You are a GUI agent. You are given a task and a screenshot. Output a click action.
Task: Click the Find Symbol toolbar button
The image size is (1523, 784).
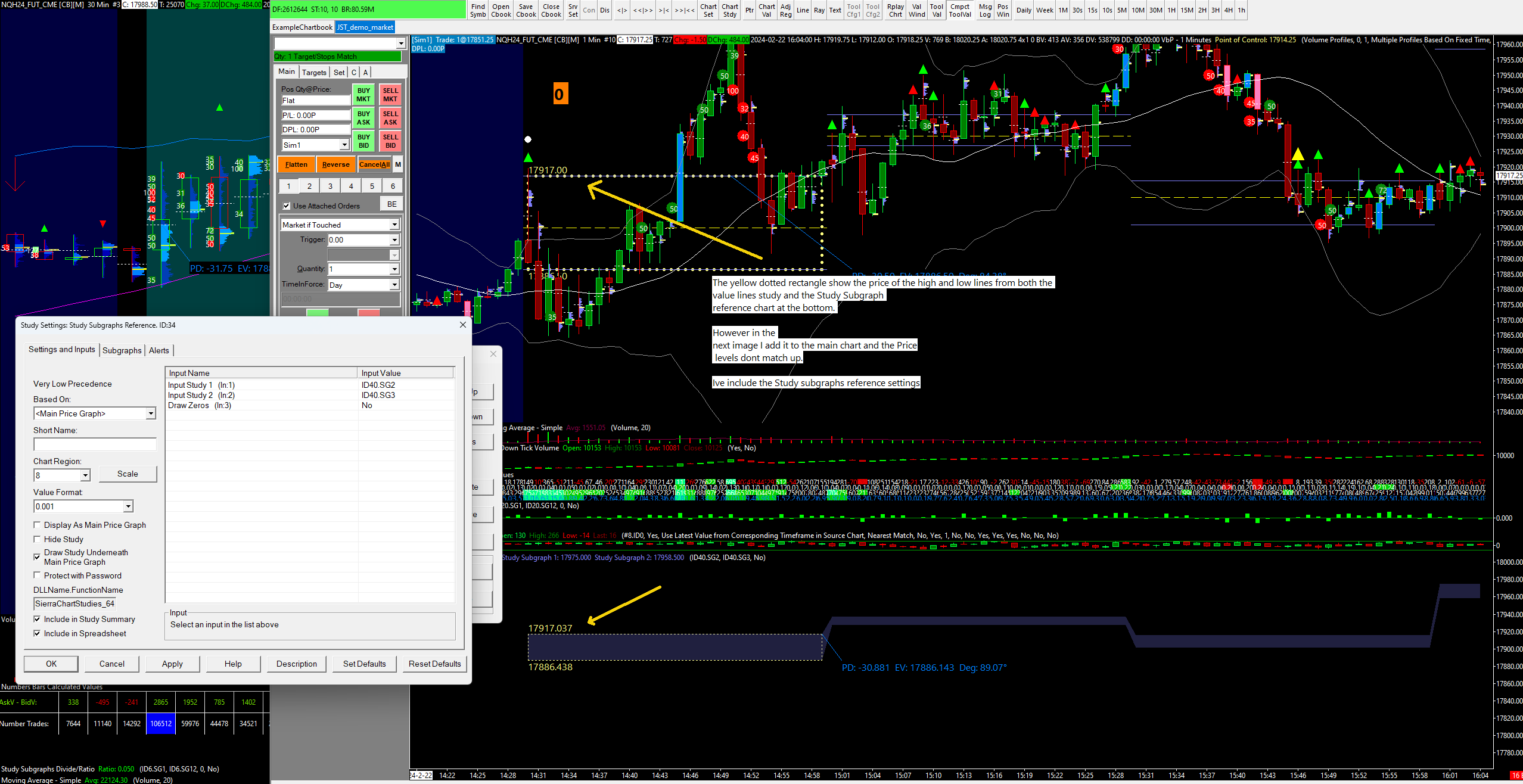point(478,10)
